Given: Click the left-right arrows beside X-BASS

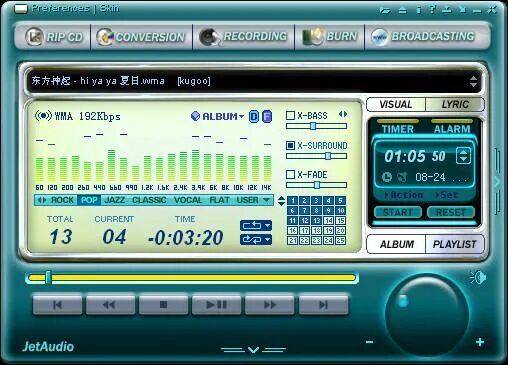Looking at the screenshot, I should (343, 114).
